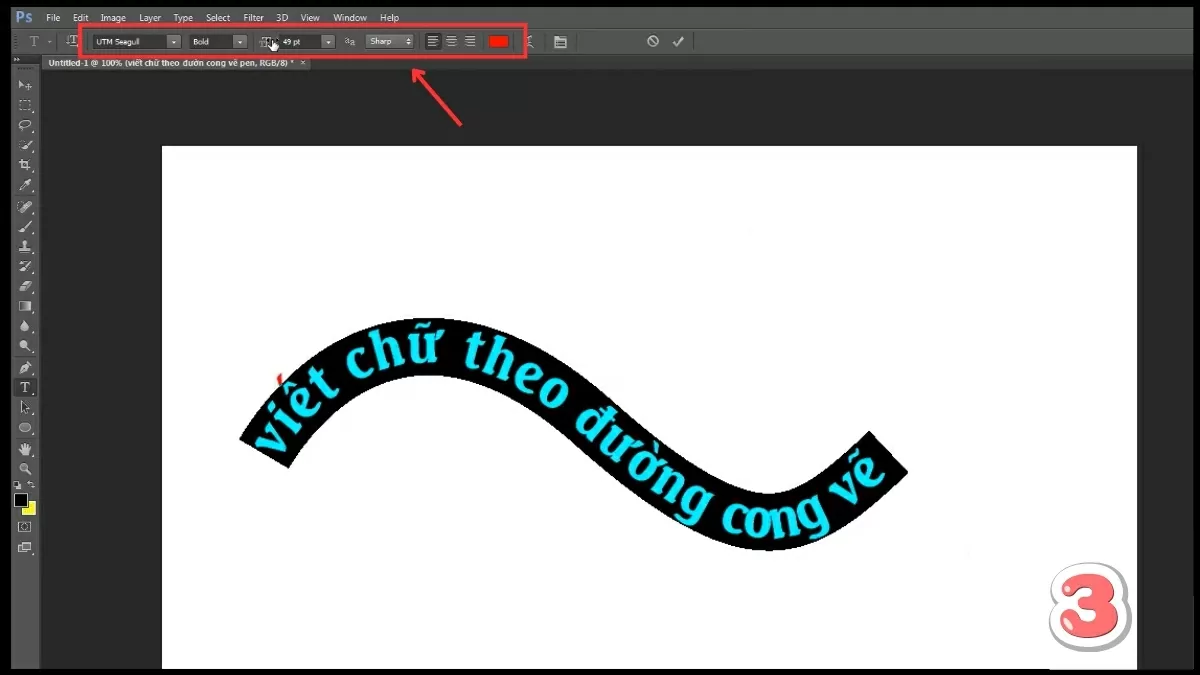Choose the Clone Stamp tool
The height and width of the screenshot is (675, 1200).
(26, 246)
